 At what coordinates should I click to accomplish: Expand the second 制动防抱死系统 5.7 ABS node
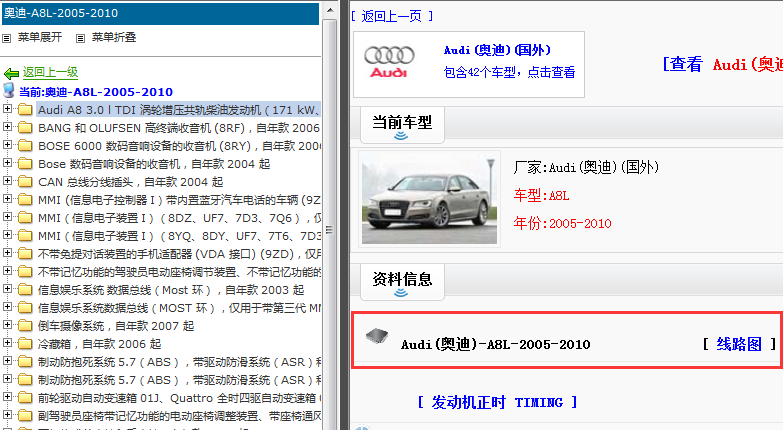(x=7, y=378)
